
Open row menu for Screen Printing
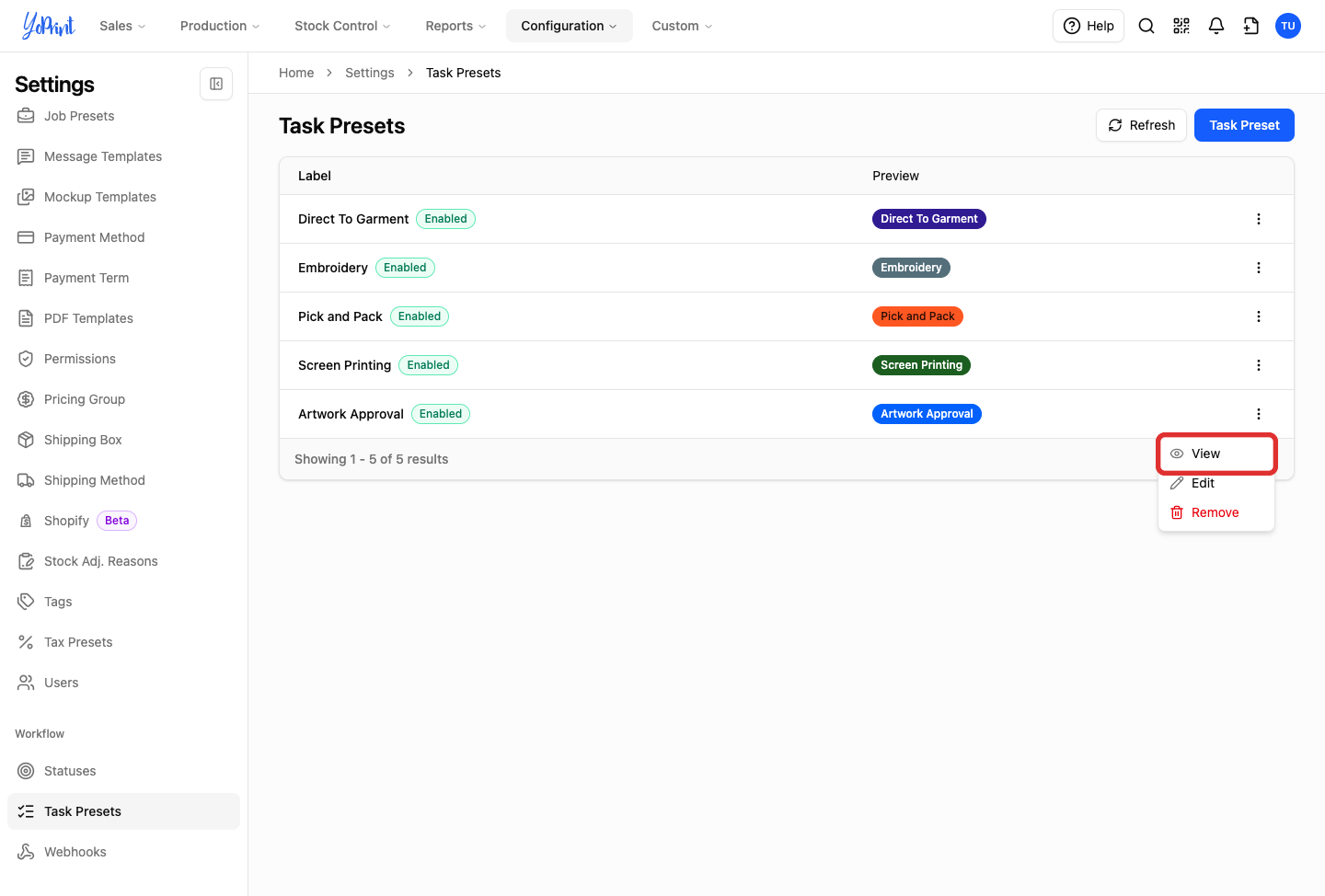1259,365
